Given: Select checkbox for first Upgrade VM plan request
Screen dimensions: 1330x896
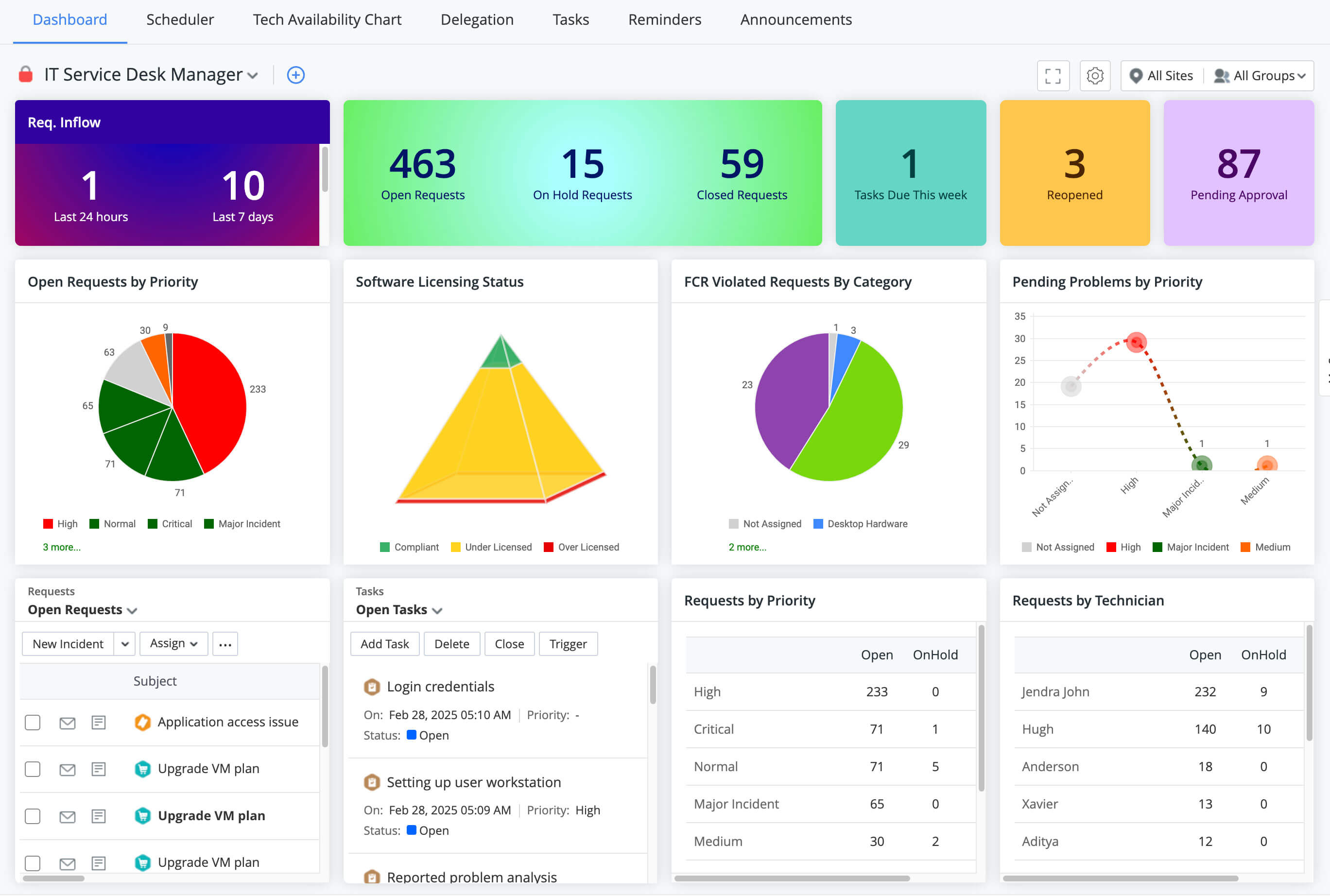Looking at the screenshot, I should coord(33,769).
